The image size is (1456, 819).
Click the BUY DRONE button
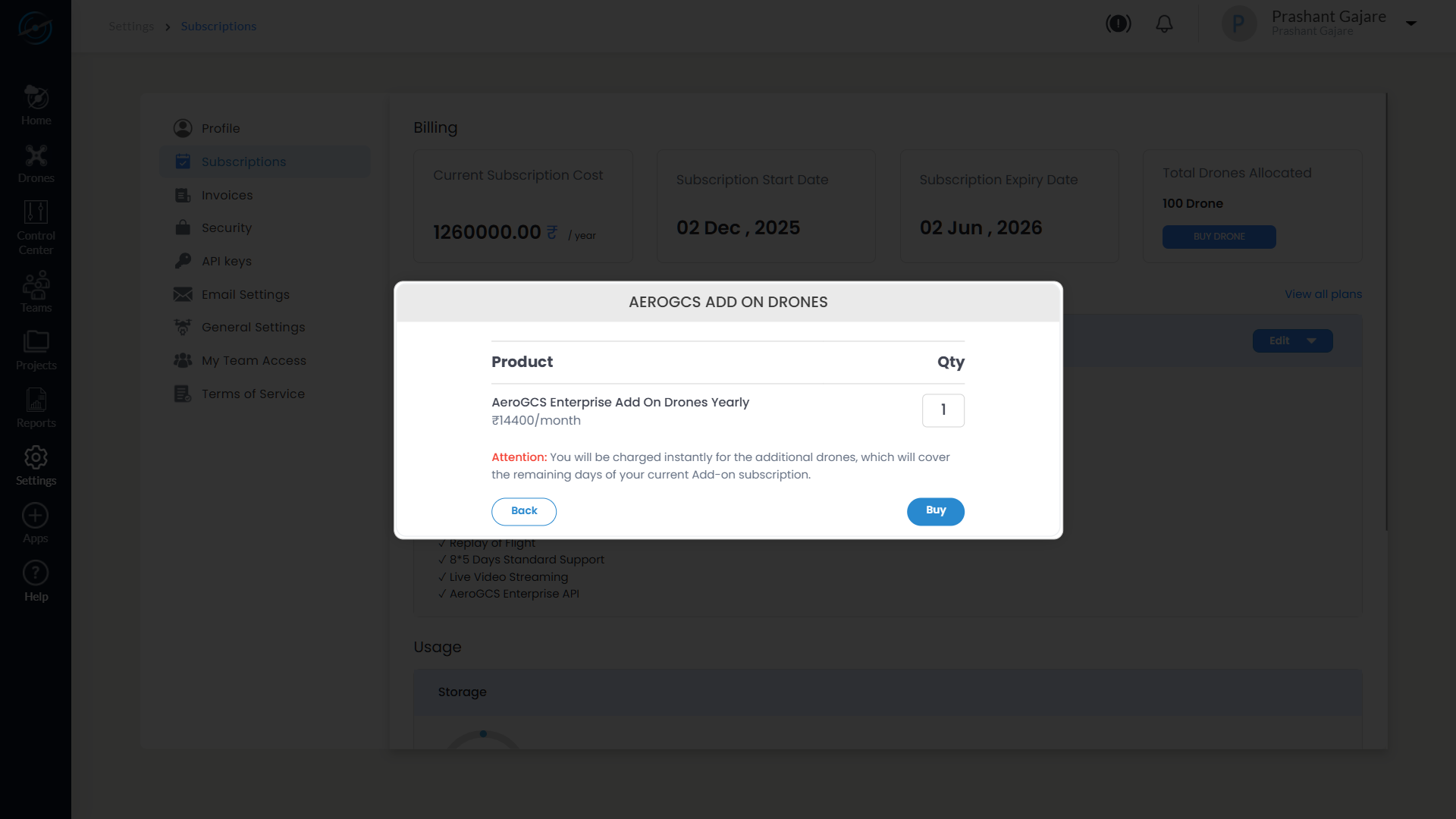click(x=1219, y=237)
